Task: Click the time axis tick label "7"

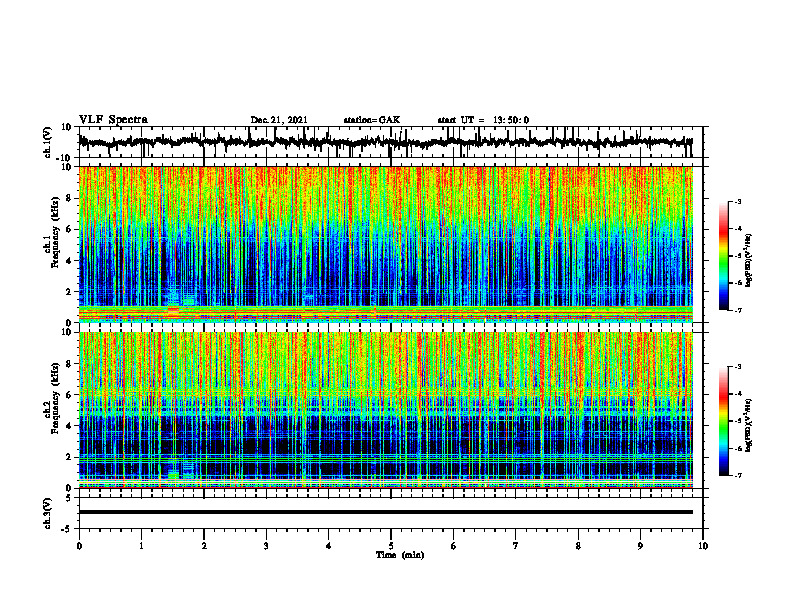Action: coord(516,546)
